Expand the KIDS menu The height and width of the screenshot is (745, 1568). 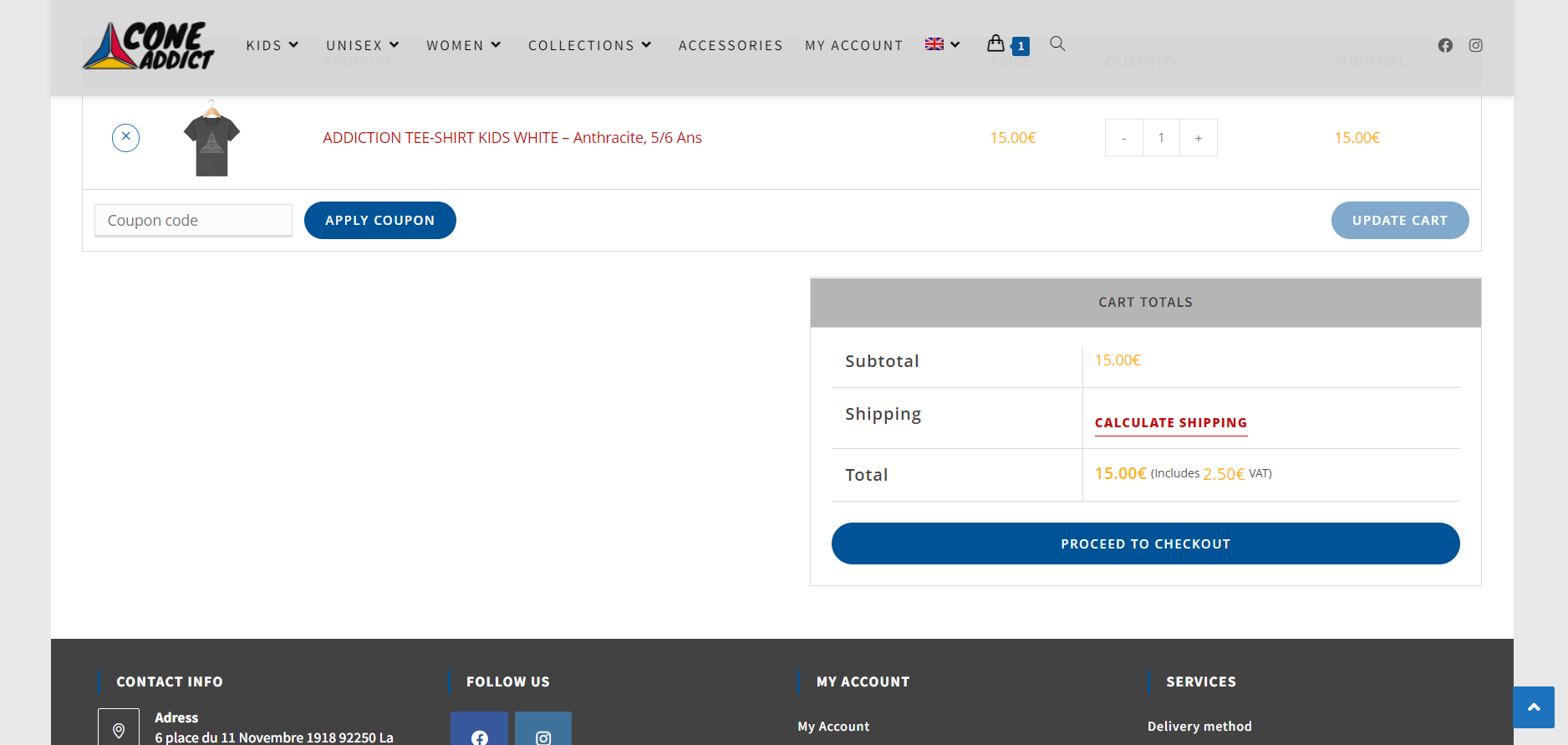tap(272, 45)
